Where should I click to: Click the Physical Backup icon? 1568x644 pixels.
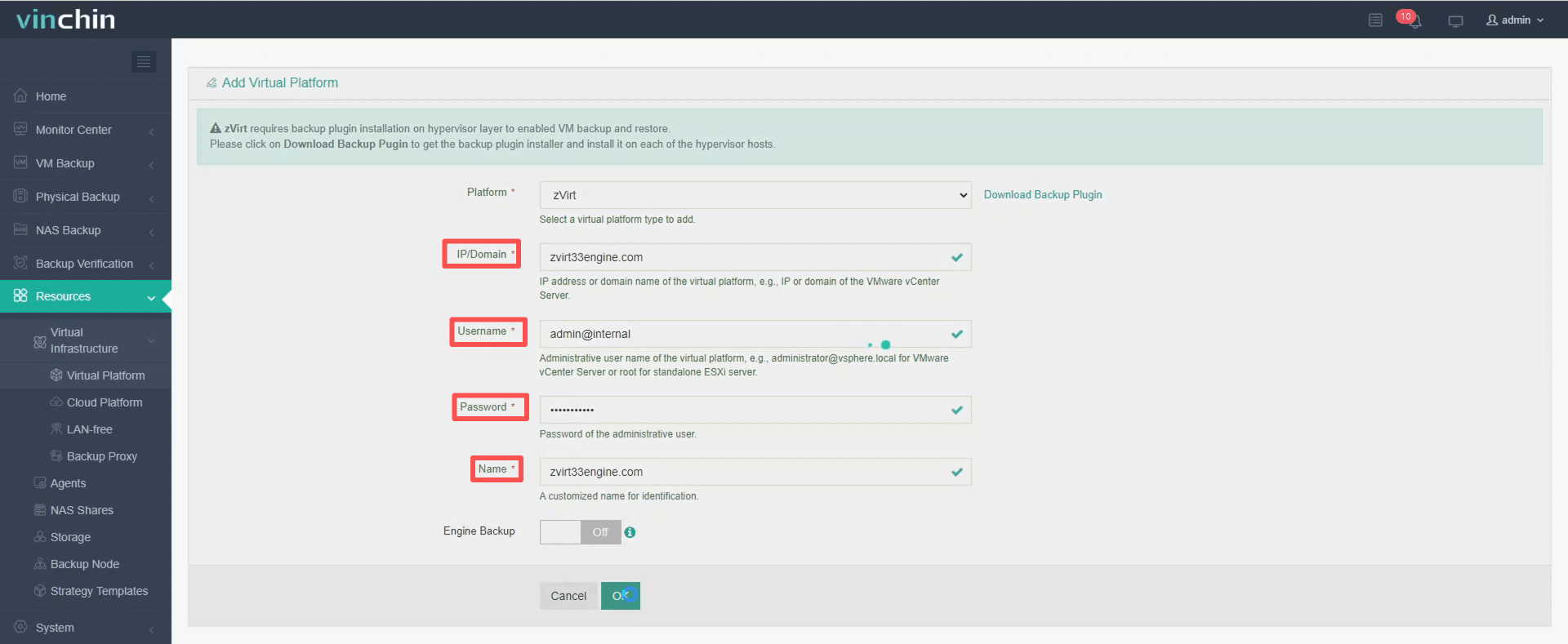(x=20, y=196)
